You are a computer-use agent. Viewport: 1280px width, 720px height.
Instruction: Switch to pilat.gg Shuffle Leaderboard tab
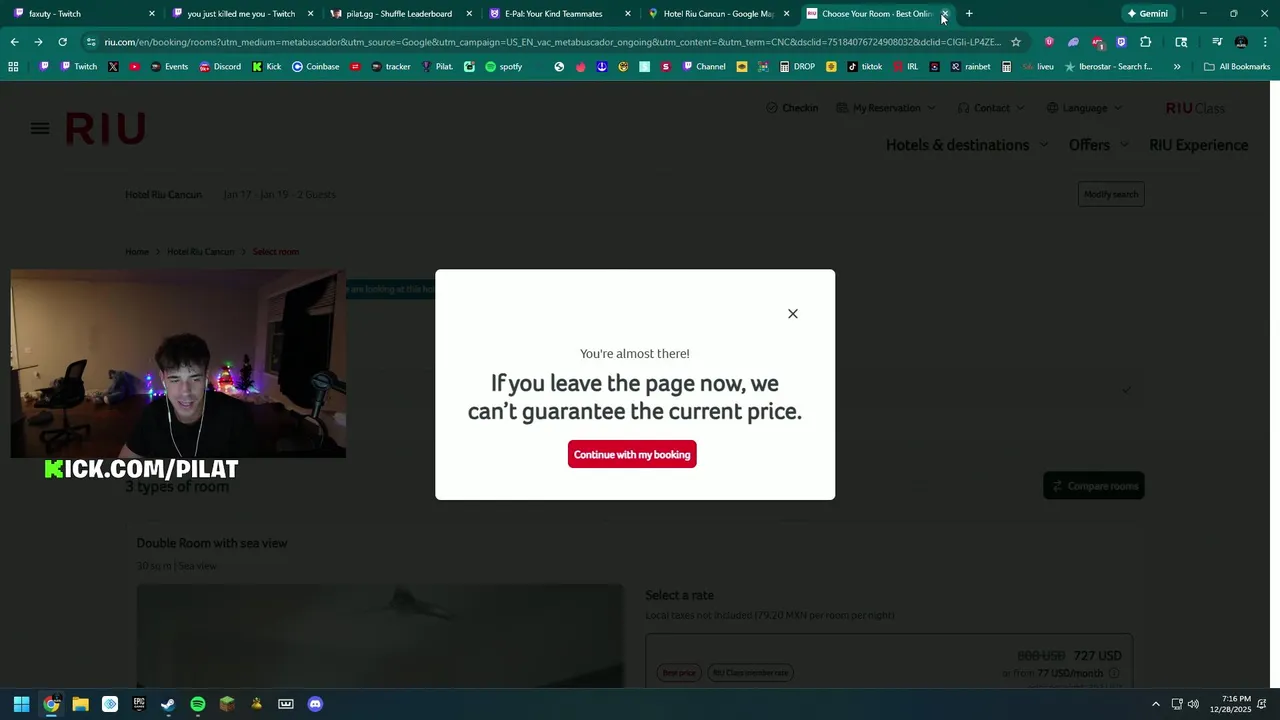coord(401,14)
